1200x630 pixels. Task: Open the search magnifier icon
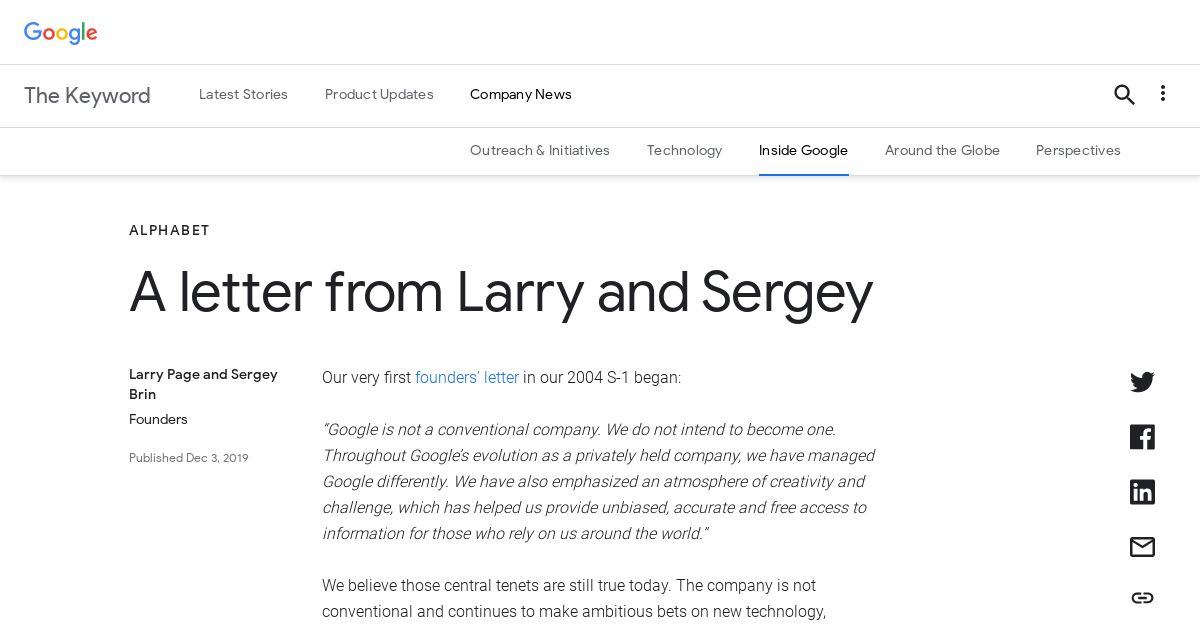click(1124, 95)
